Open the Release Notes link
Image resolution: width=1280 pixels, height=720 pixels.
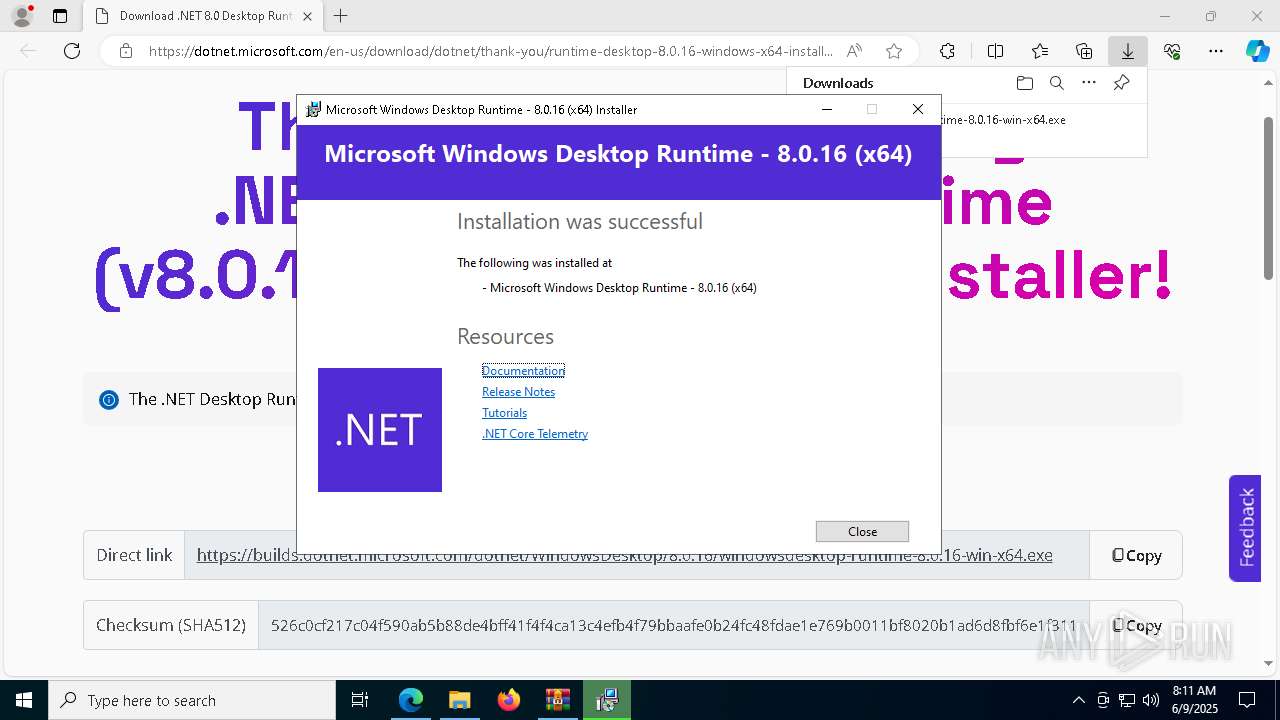518,392
